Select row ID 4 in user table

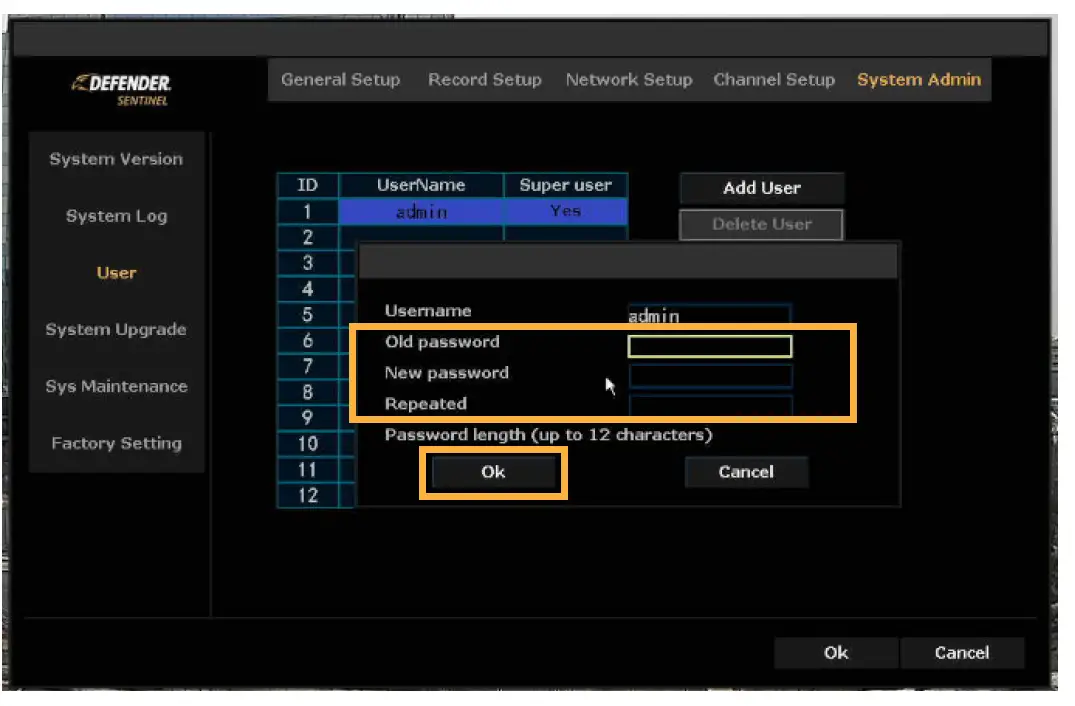tap(307, 289)
